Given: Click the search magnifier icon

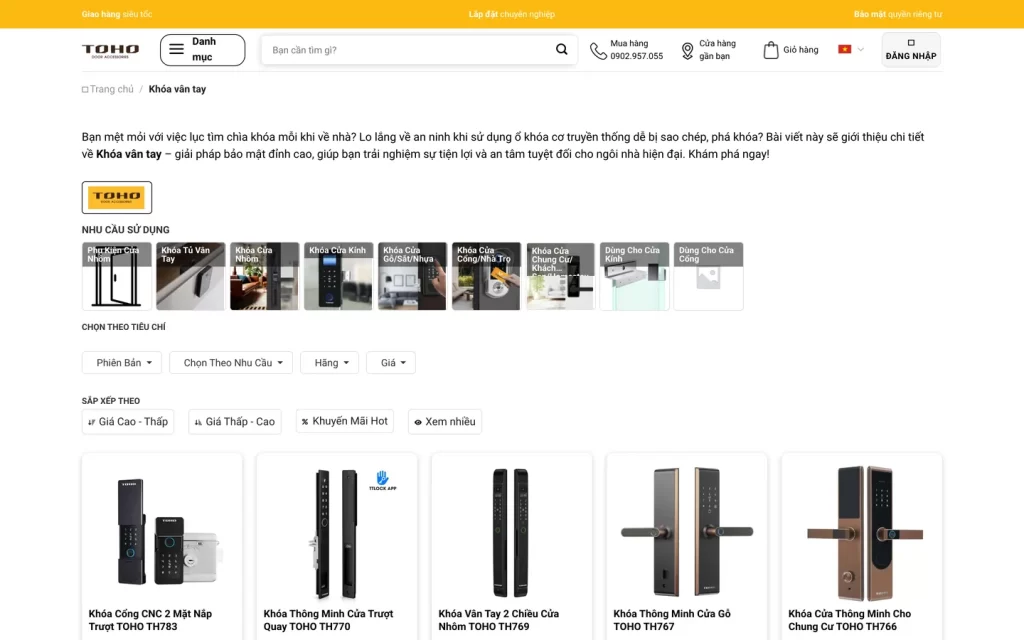Looking at the screenshot, I should click(562, 50).
